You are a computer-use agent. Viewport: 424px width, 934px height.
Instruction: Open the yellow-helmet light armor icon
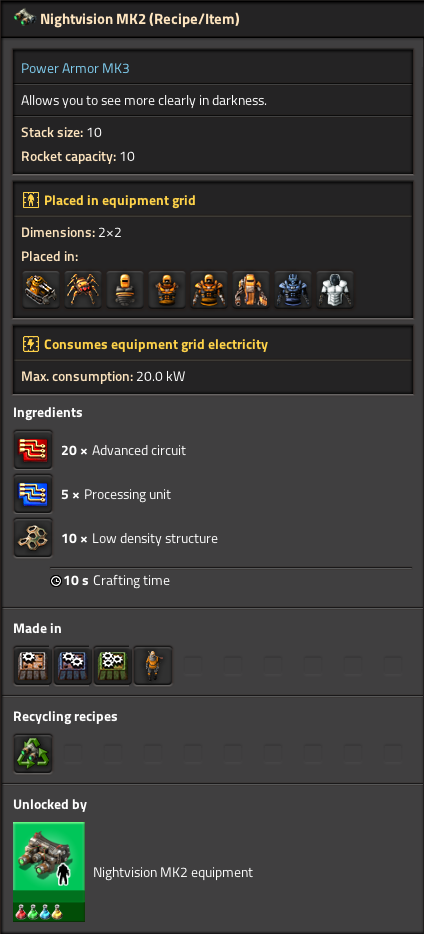point(125,289)
